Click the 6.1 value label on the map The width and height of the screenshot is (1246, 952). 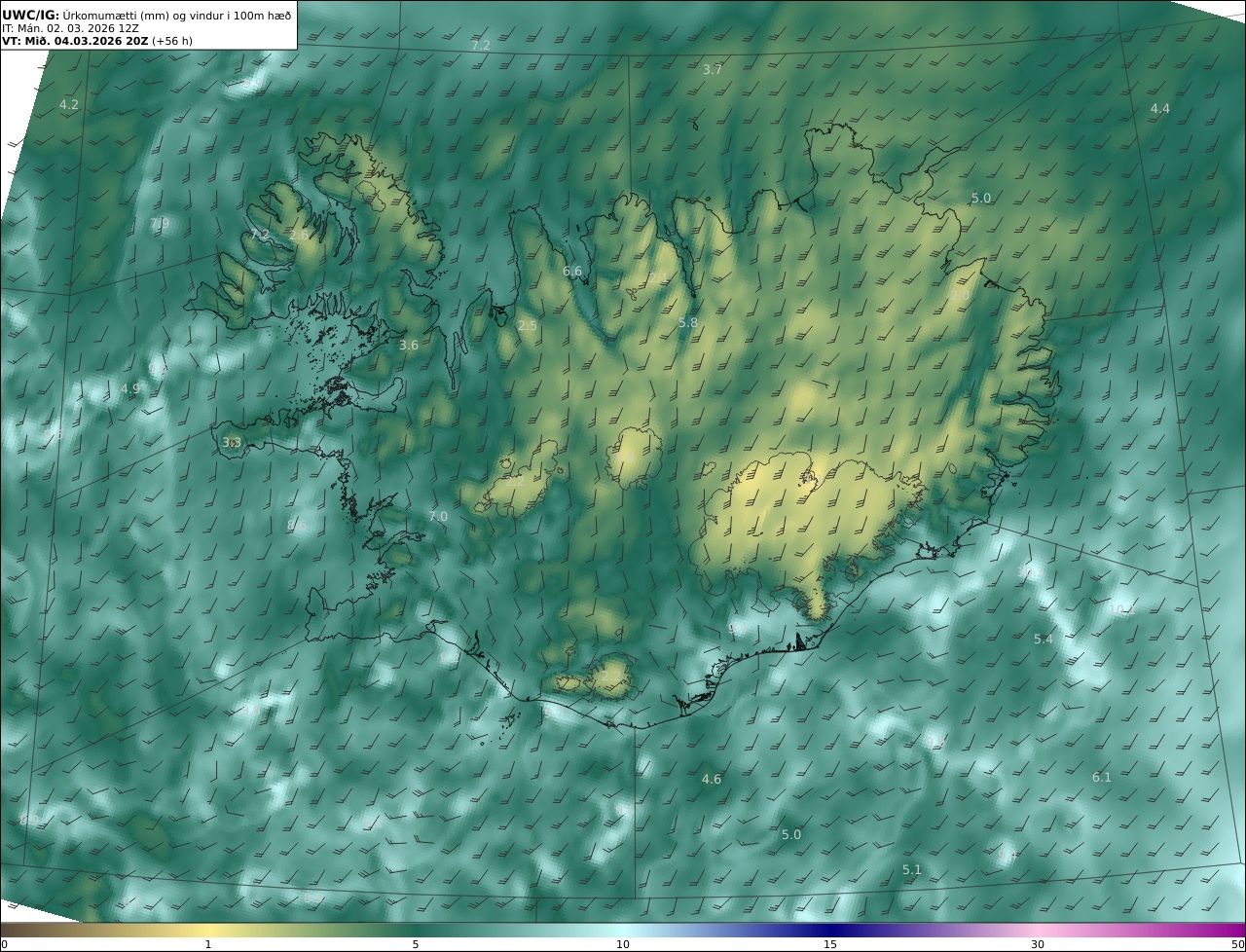(1102, 777)
